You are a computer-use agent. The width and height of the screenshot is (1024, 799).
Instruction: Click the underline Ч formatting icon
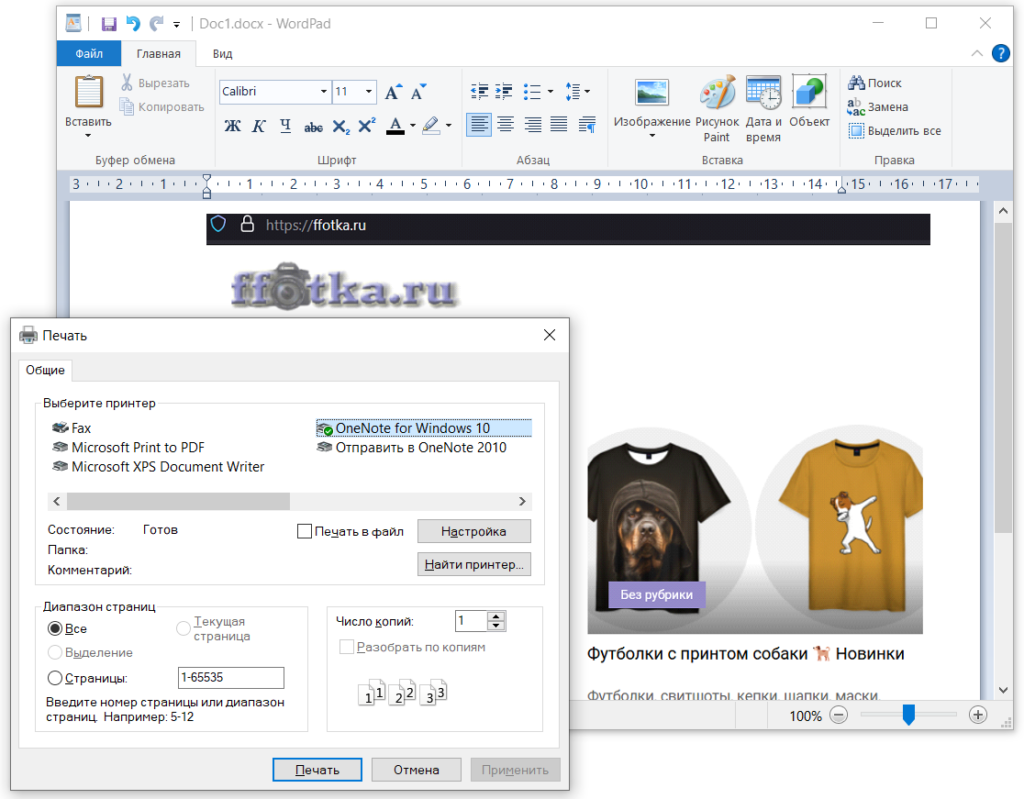tap(285, 126)
